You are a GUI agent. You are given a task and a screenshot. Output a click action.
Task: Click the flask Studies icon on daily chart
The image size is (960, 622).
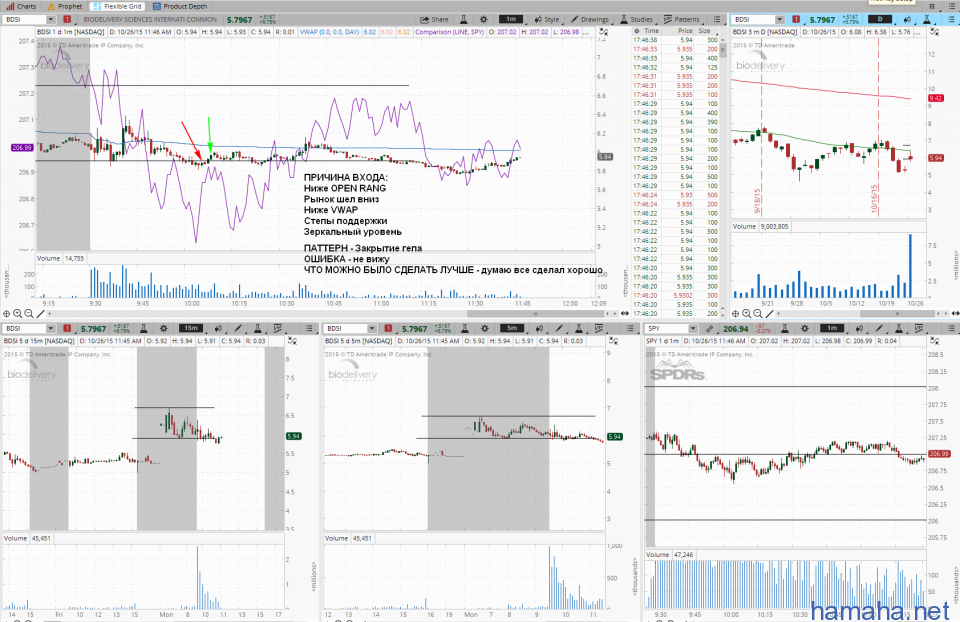927,20
